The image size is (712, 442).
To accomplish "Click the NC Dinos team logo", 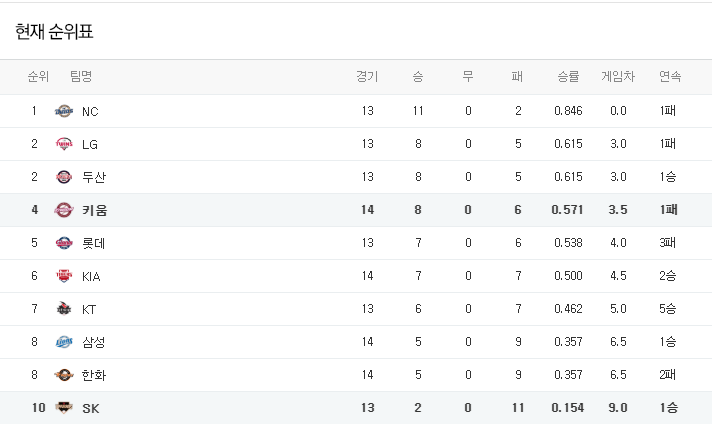I will point(64,111).
